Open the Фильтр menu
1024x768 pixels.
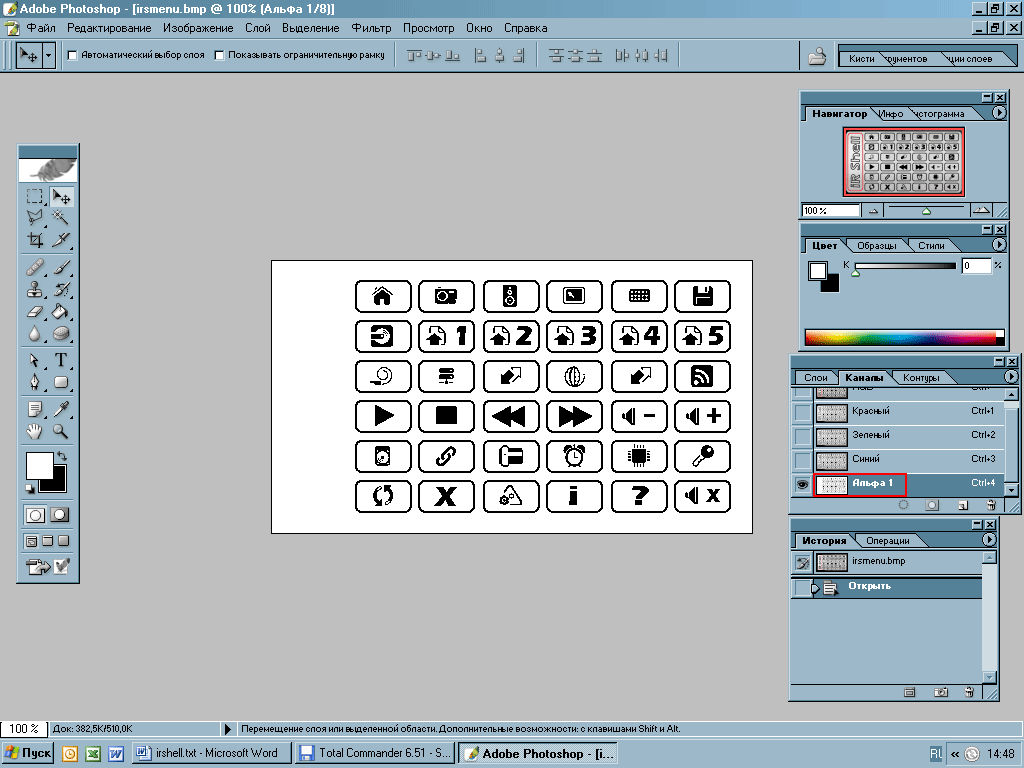tap(372, 28)
